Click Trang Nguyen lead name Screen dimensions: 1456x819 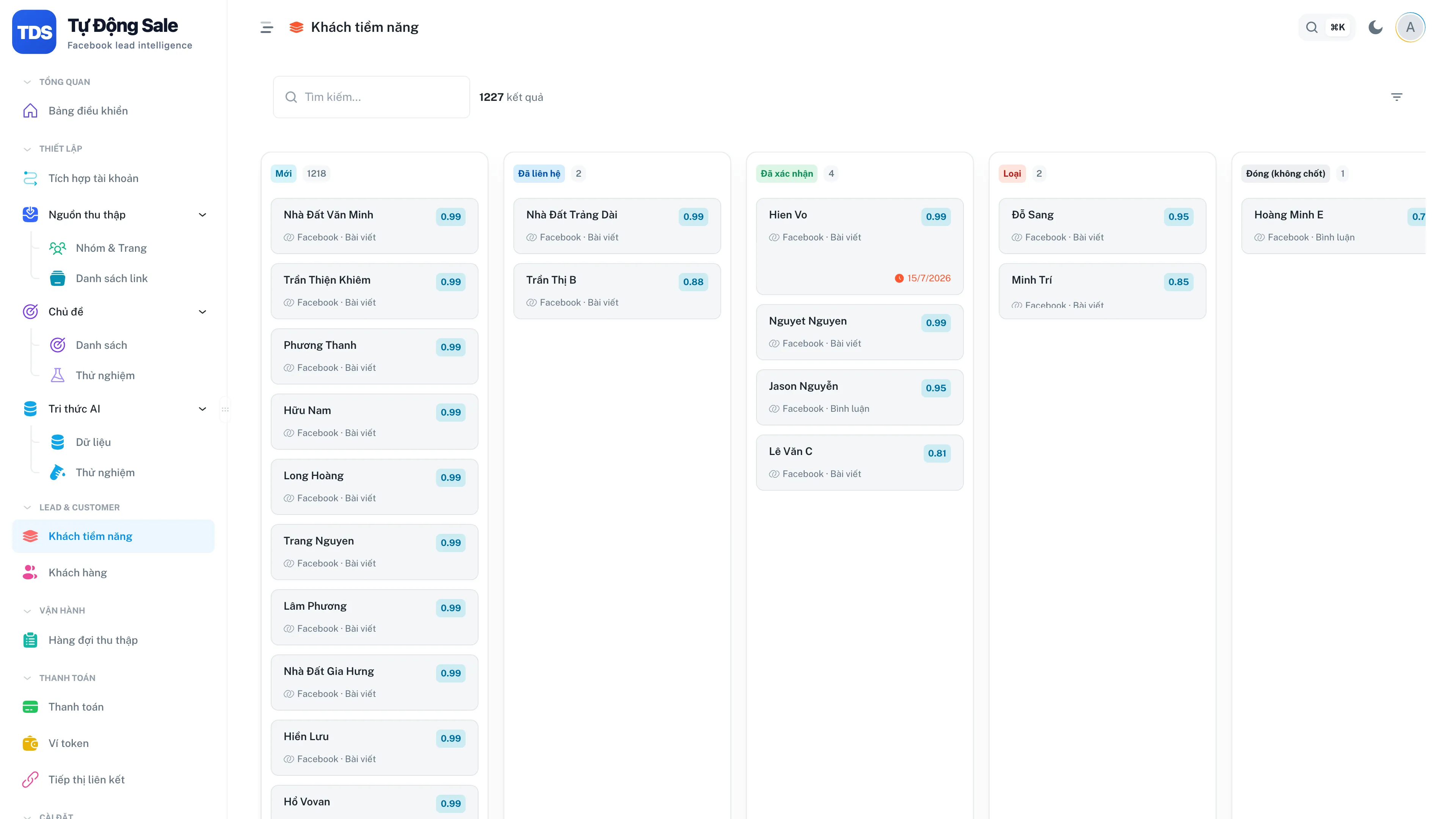318,541
